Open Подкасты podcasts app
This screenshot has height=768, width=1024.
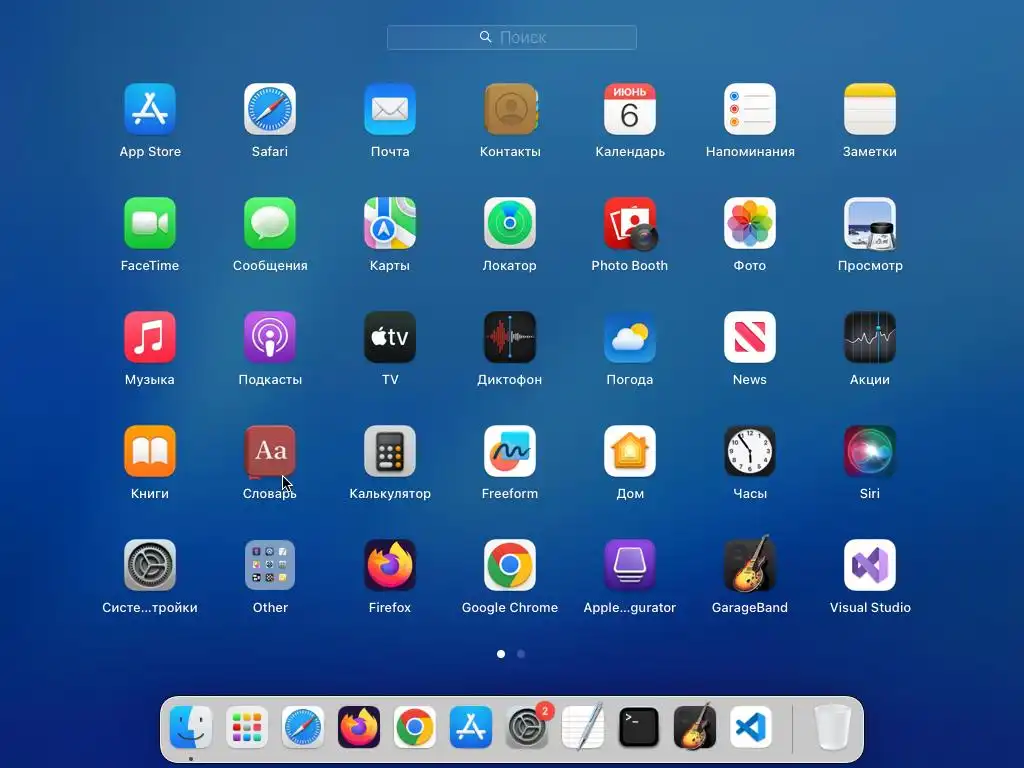point(270,337)
